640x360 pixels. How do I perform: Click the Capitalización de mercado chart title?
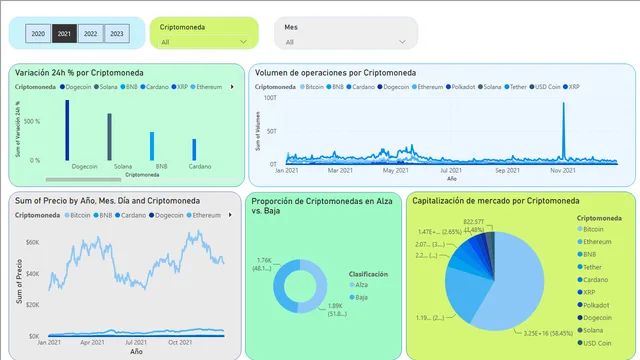(496, 200)
